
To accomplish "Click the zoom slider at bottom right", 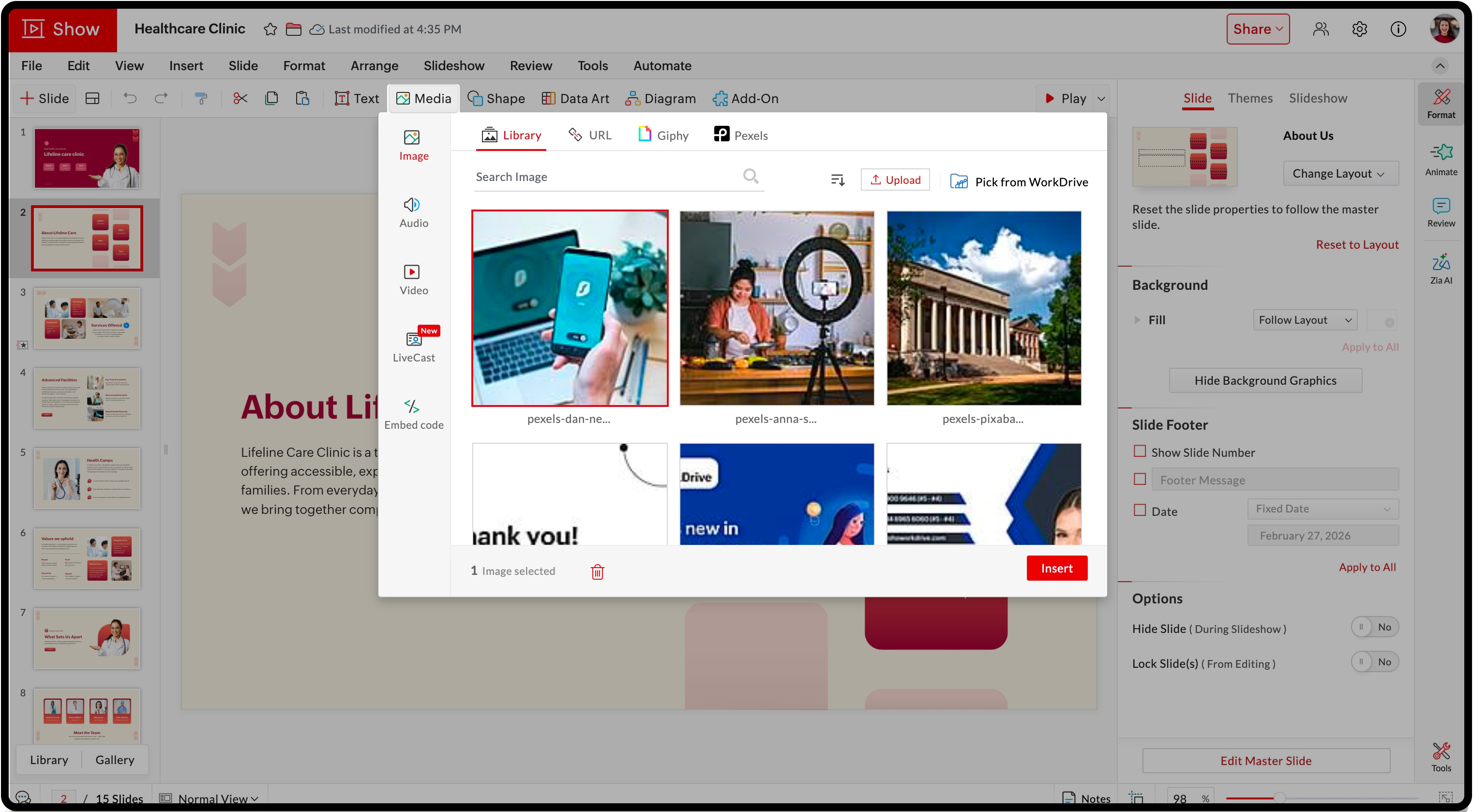I will point(1279,797).
